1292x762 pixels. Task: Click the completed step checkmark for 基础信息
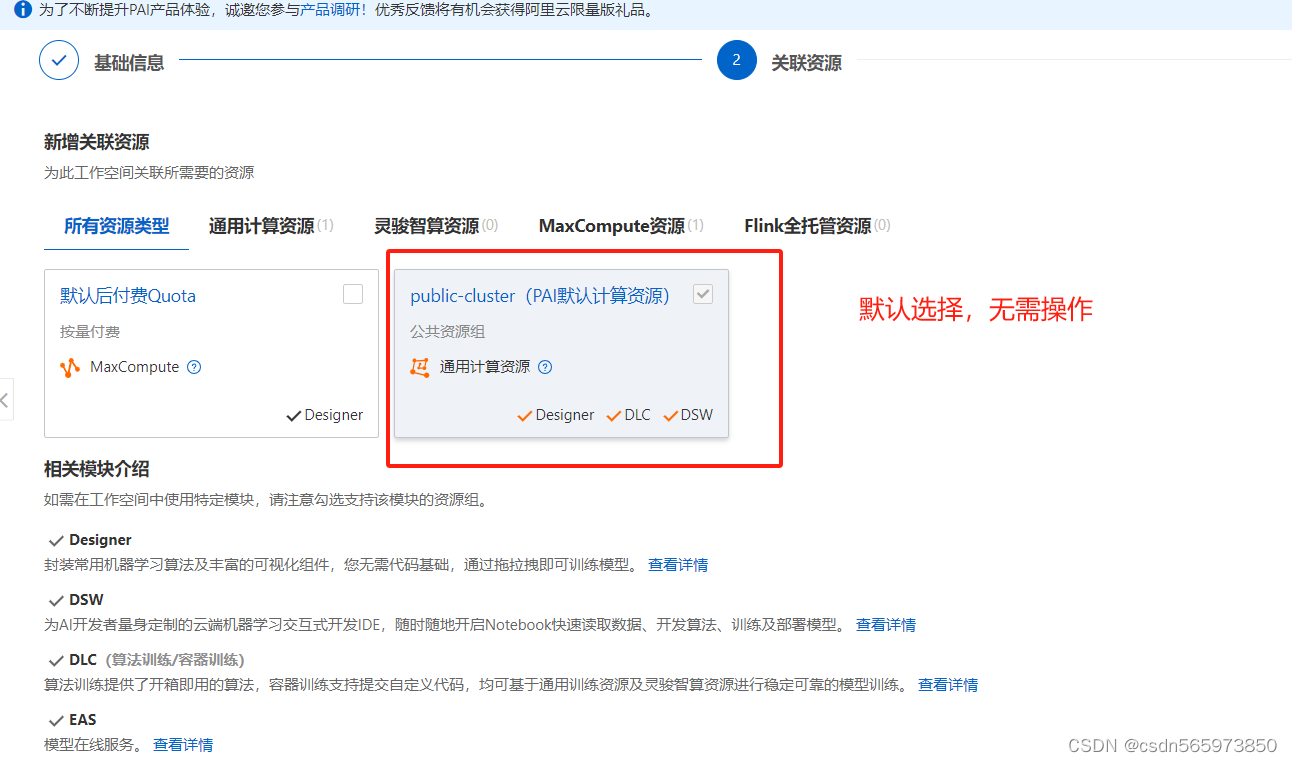59,61
